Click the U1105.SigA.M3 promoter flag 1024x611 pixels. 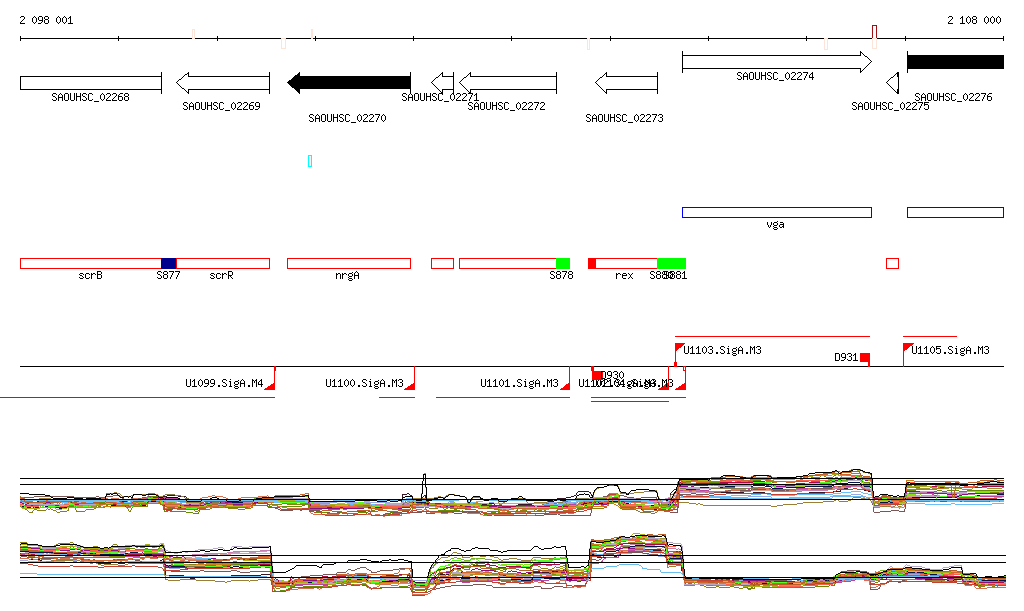[908, 348]
